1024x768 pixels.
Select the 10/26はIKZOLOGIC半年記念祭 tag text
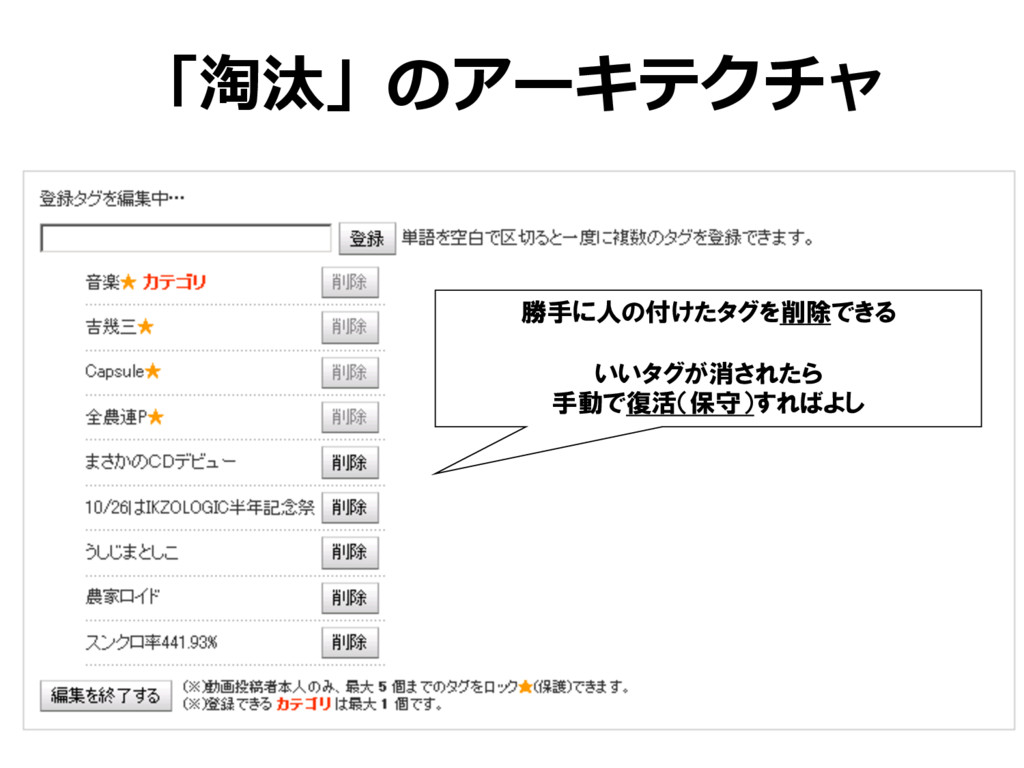pyautogui.click(x=200, y=507)
